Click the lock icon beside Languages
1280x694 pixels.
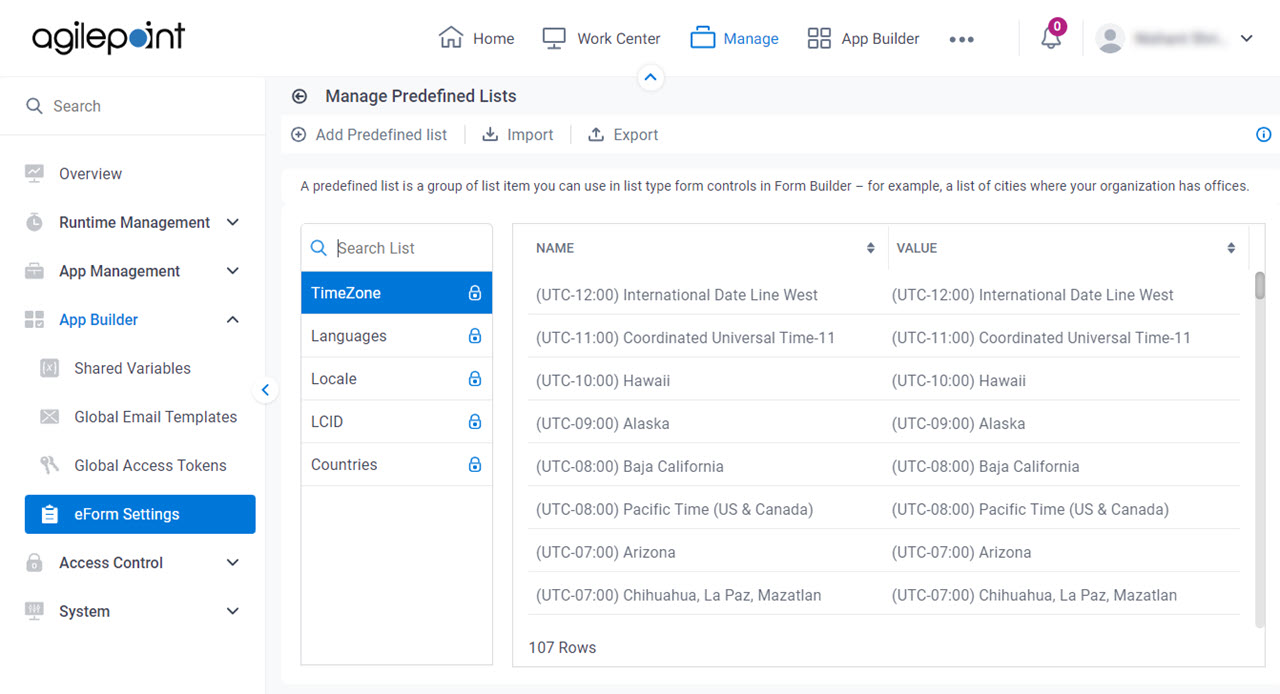[475, 336]
